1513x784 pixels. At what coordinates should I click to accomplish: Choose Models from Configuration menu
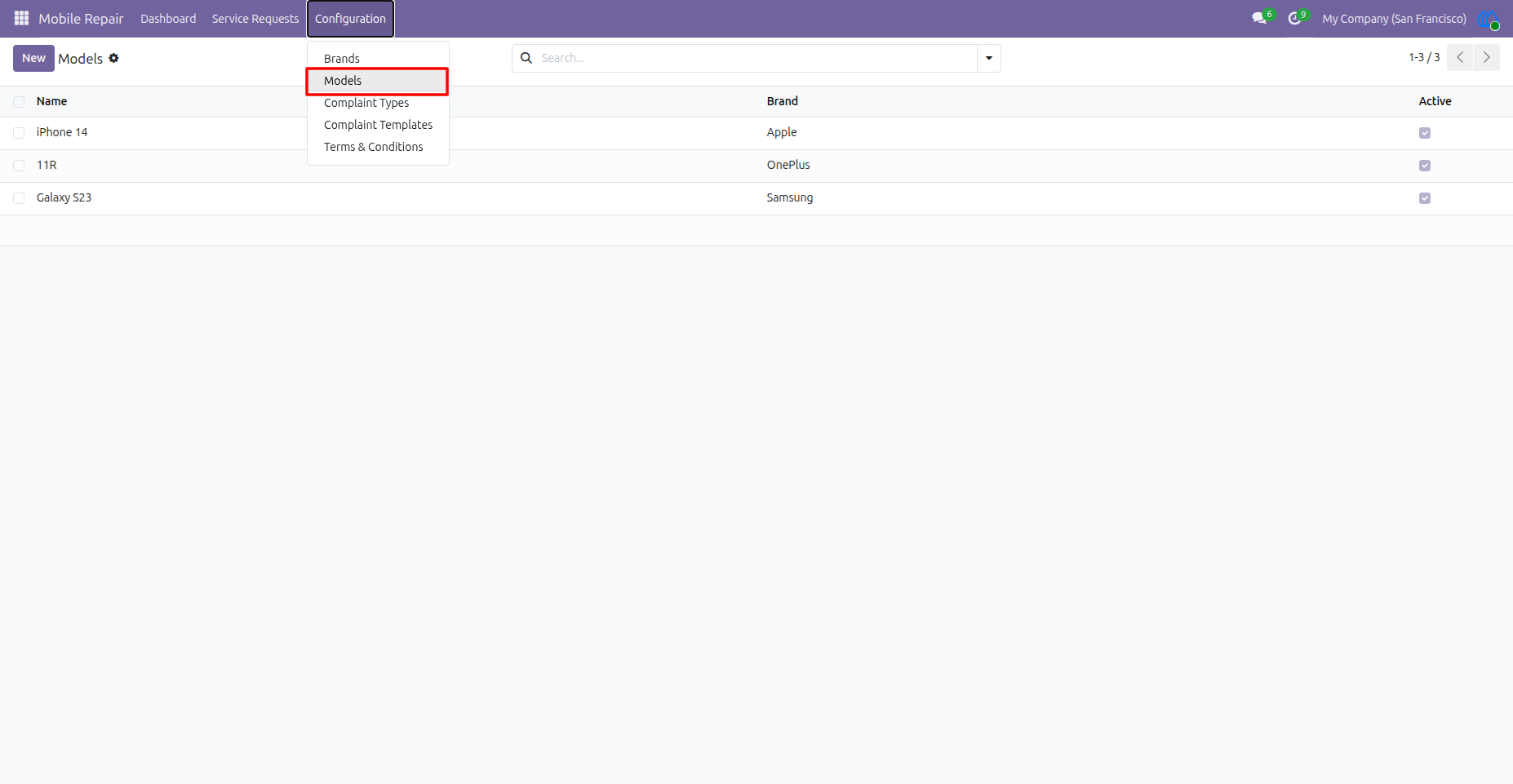tap(378, 81)
